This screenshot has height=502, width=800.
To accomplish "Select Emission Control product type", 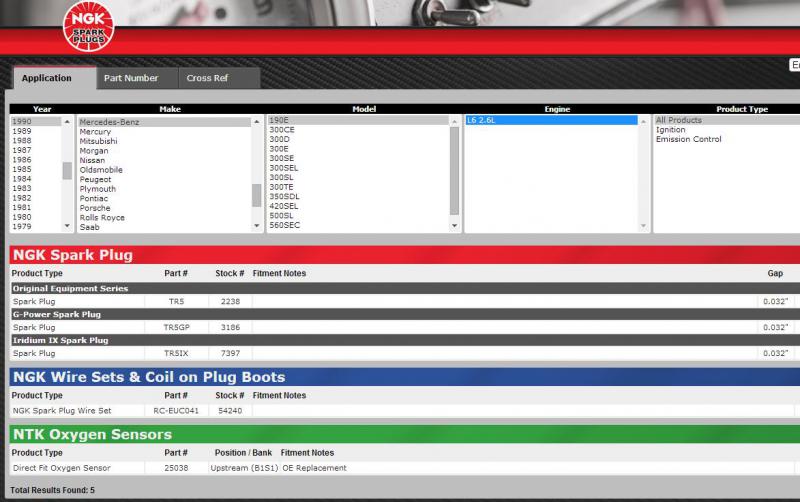I will pyautogui.click(x=689, y=139).
